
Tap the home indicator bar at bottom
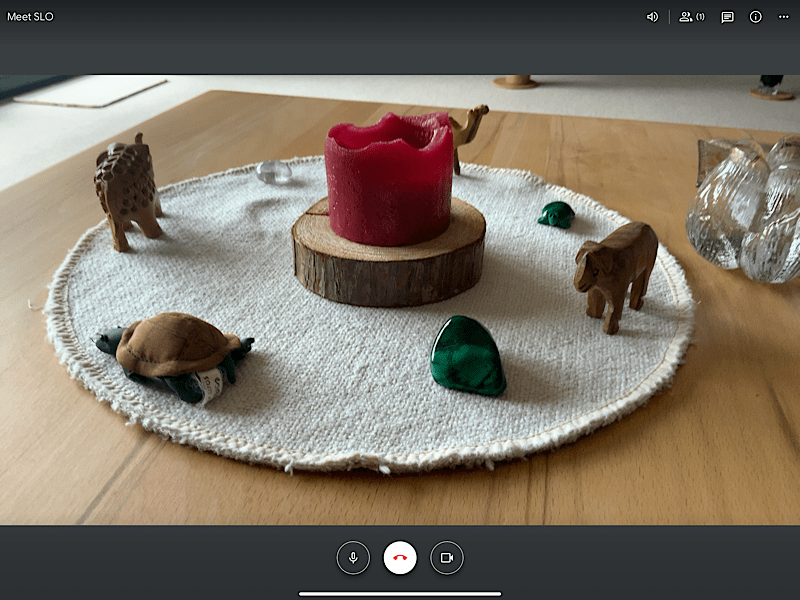tap(400, 593)
